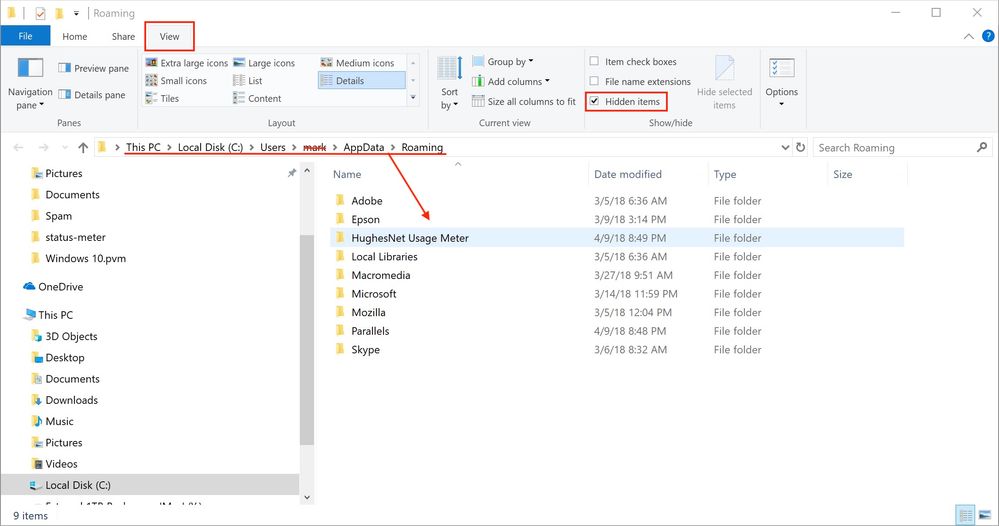
Task: Open the File menu
Action: point(25,37)
